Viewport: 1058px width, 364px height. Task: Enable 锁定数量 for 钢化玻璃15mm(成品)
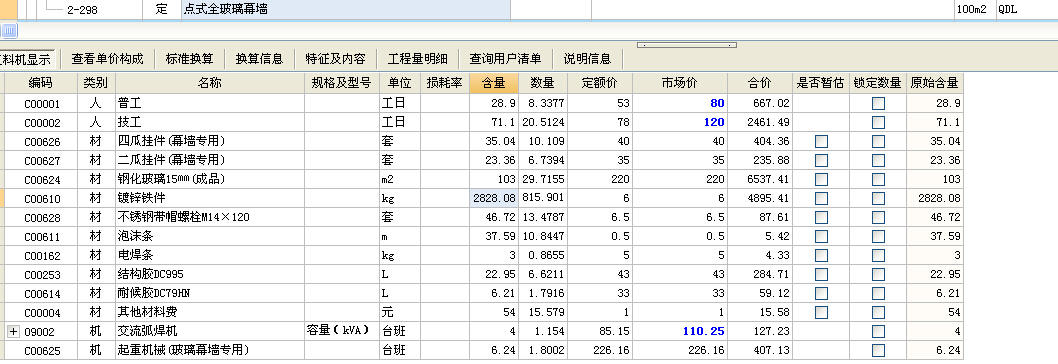click(x=878, y=180)
